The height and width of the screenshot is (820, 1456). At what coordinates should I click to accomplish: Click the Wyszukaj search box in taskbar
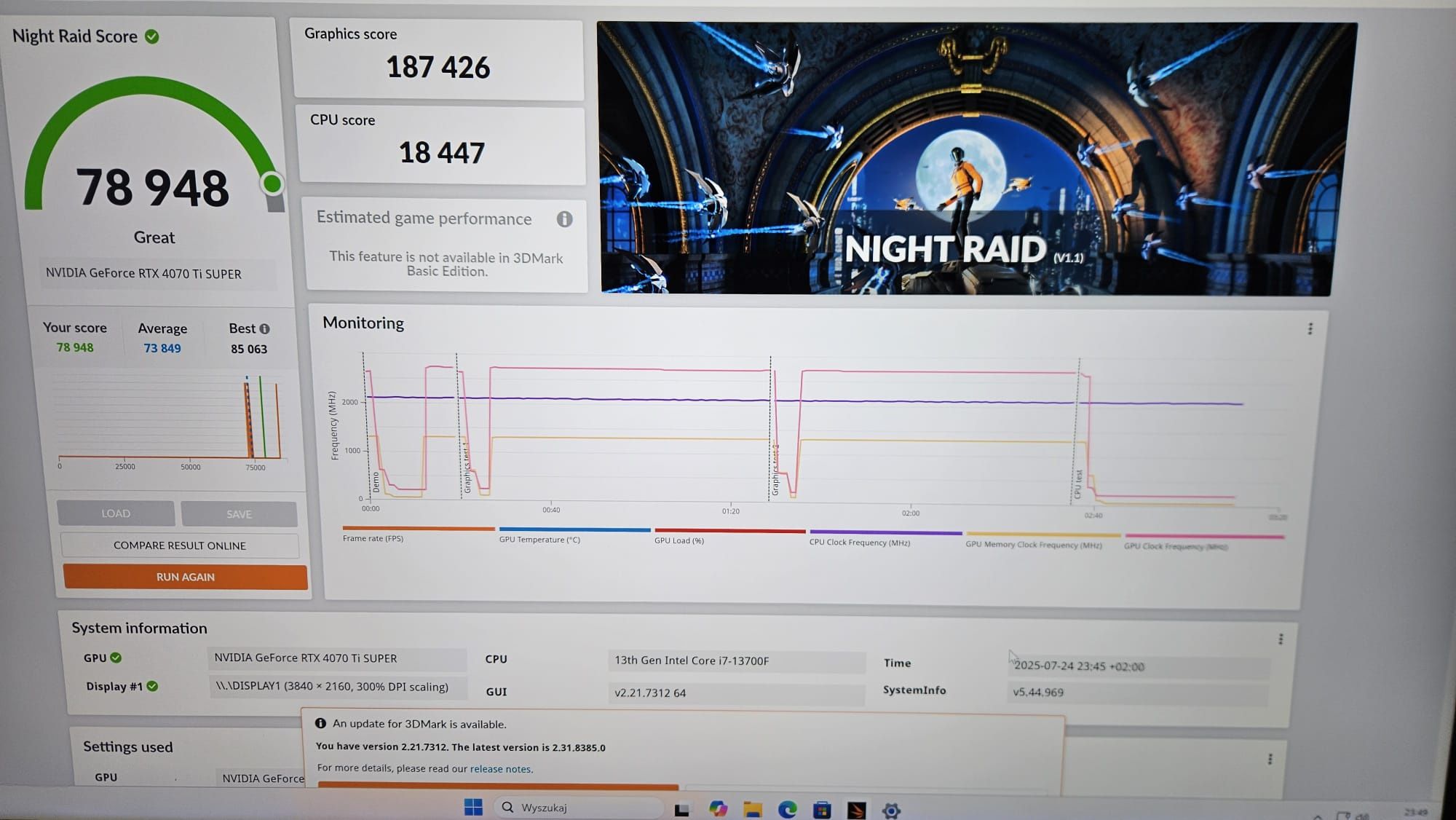[579, 807]
